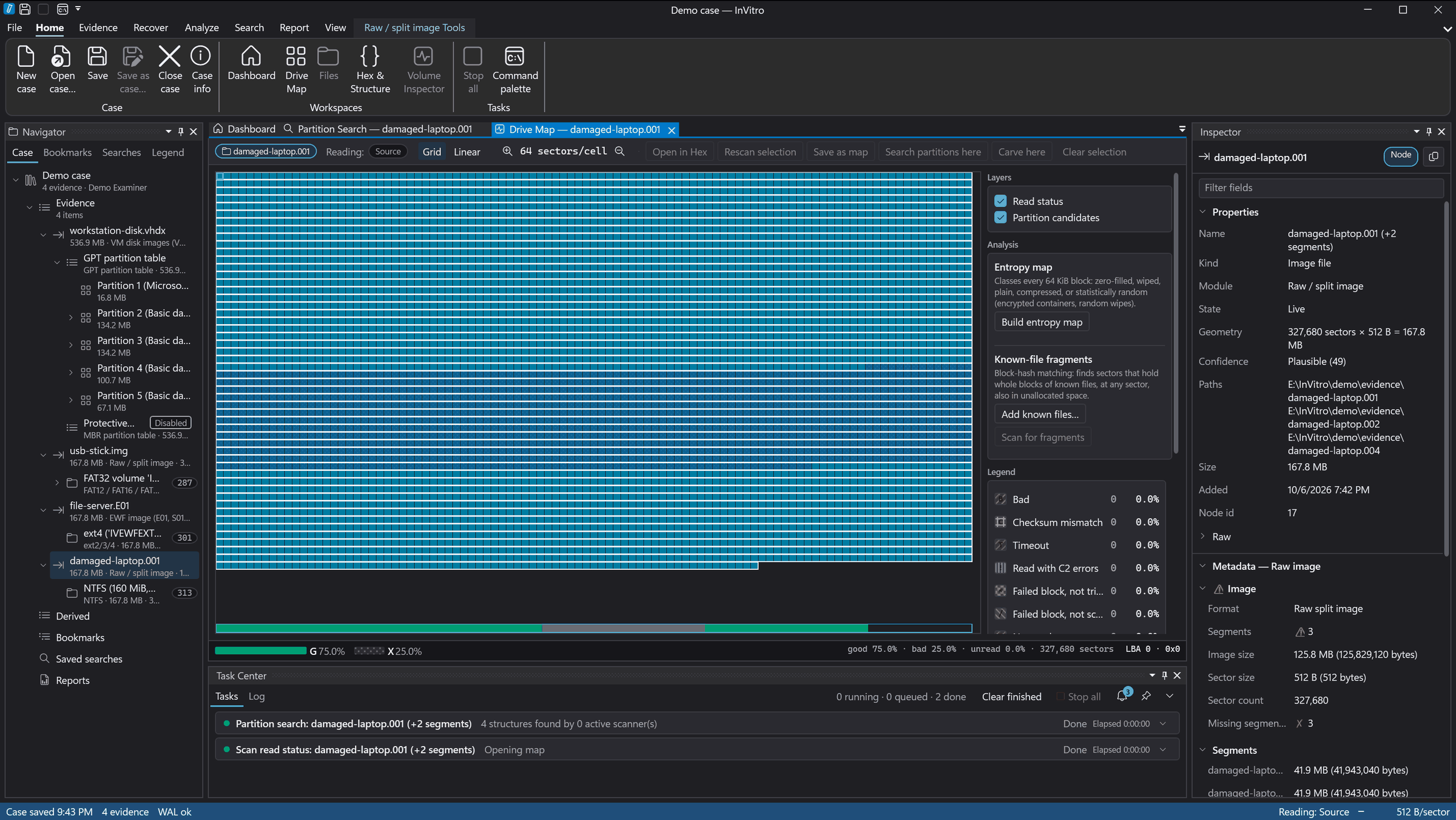Open case using ribbon icon
1456x820 pixels.
(x=62, y=69)
